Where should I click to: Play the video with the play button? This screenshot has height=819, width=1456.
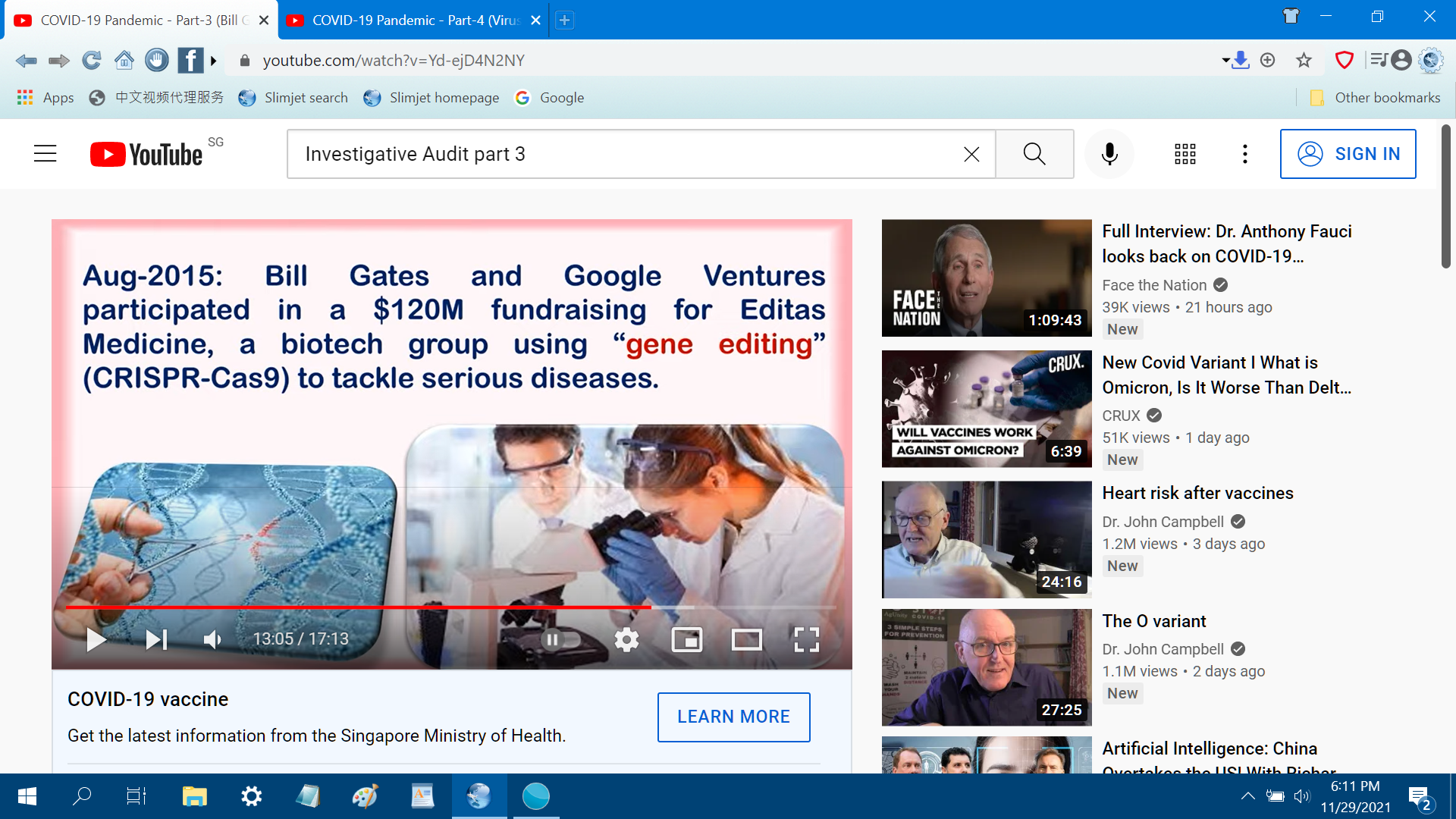96,640
